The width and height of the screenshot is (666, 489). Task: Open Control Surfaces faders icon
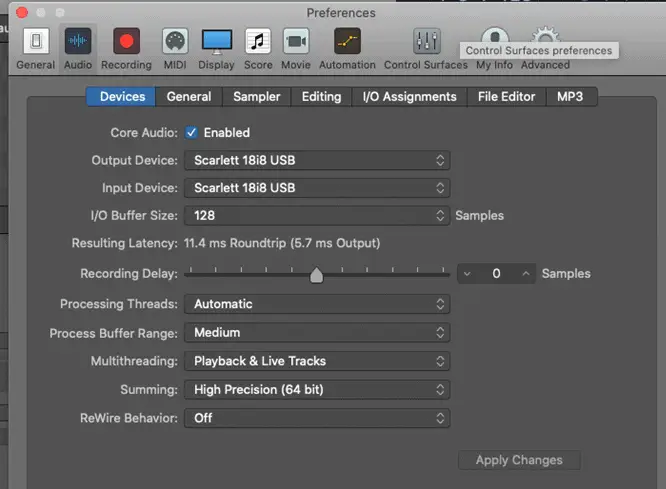(x=426, y=41)
